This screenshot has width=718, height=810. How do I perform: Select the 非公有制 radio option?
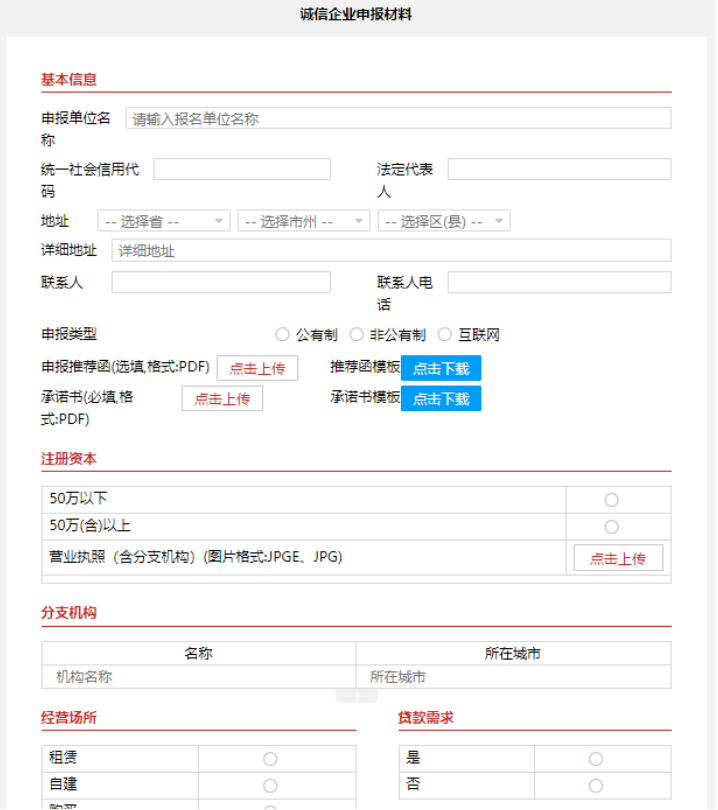pyautogui.click(x=357, y=335)
